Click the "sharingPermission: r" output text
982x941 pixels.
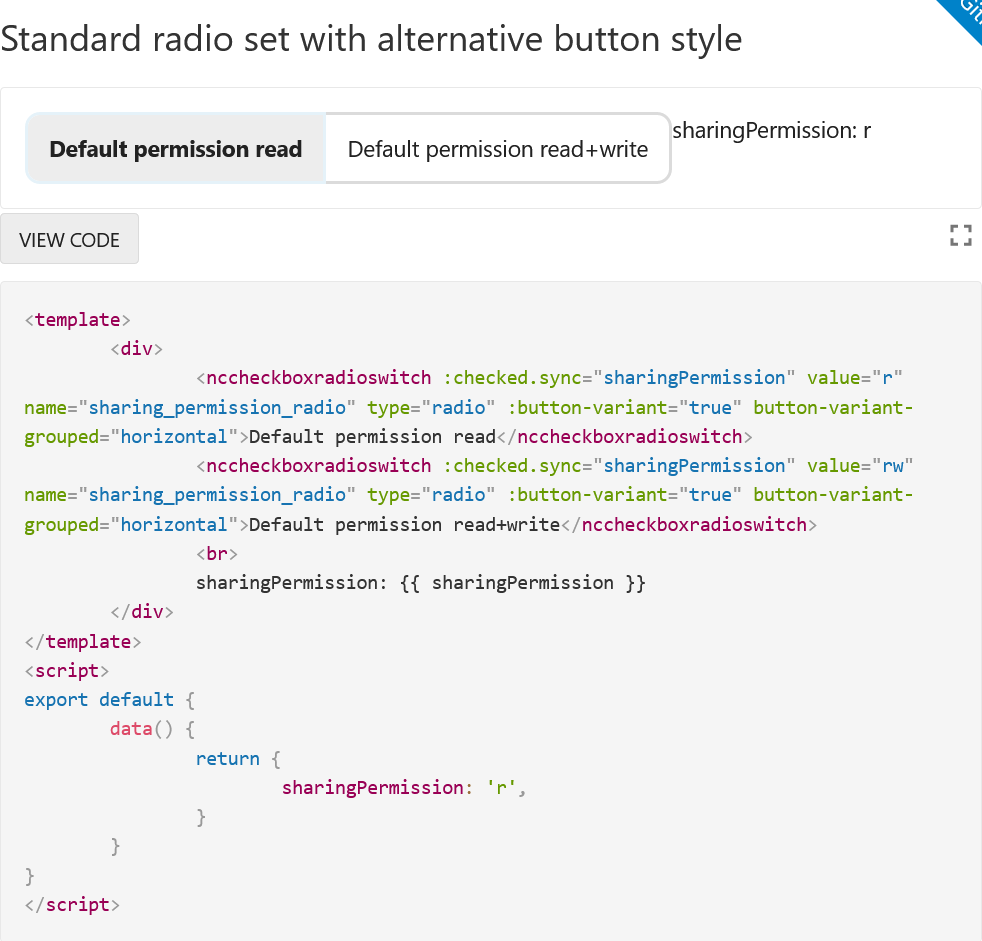pos(772,131)
